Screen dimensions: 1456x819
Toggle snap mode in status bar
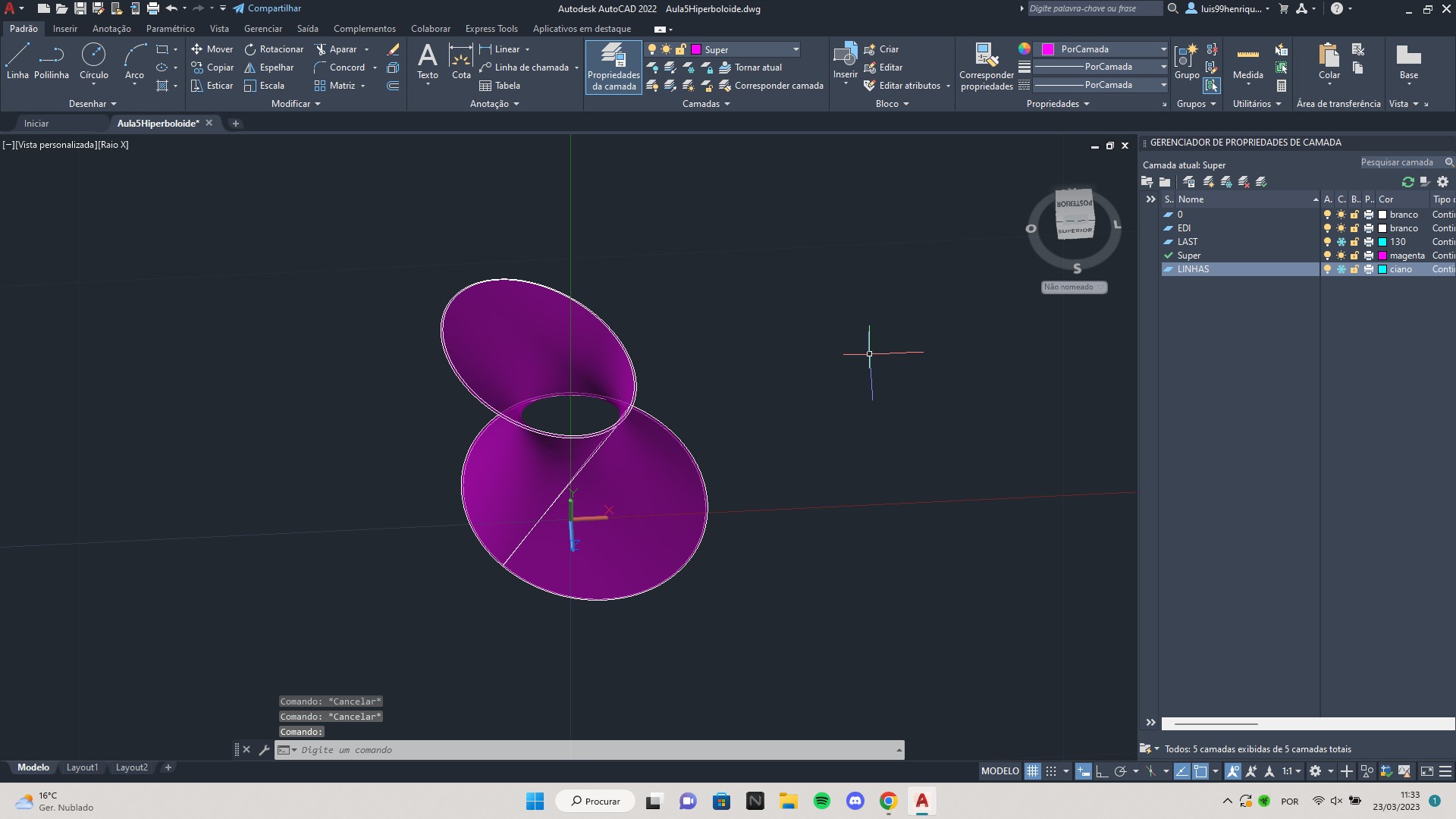pyautogui.click(x=1051, y=771)
